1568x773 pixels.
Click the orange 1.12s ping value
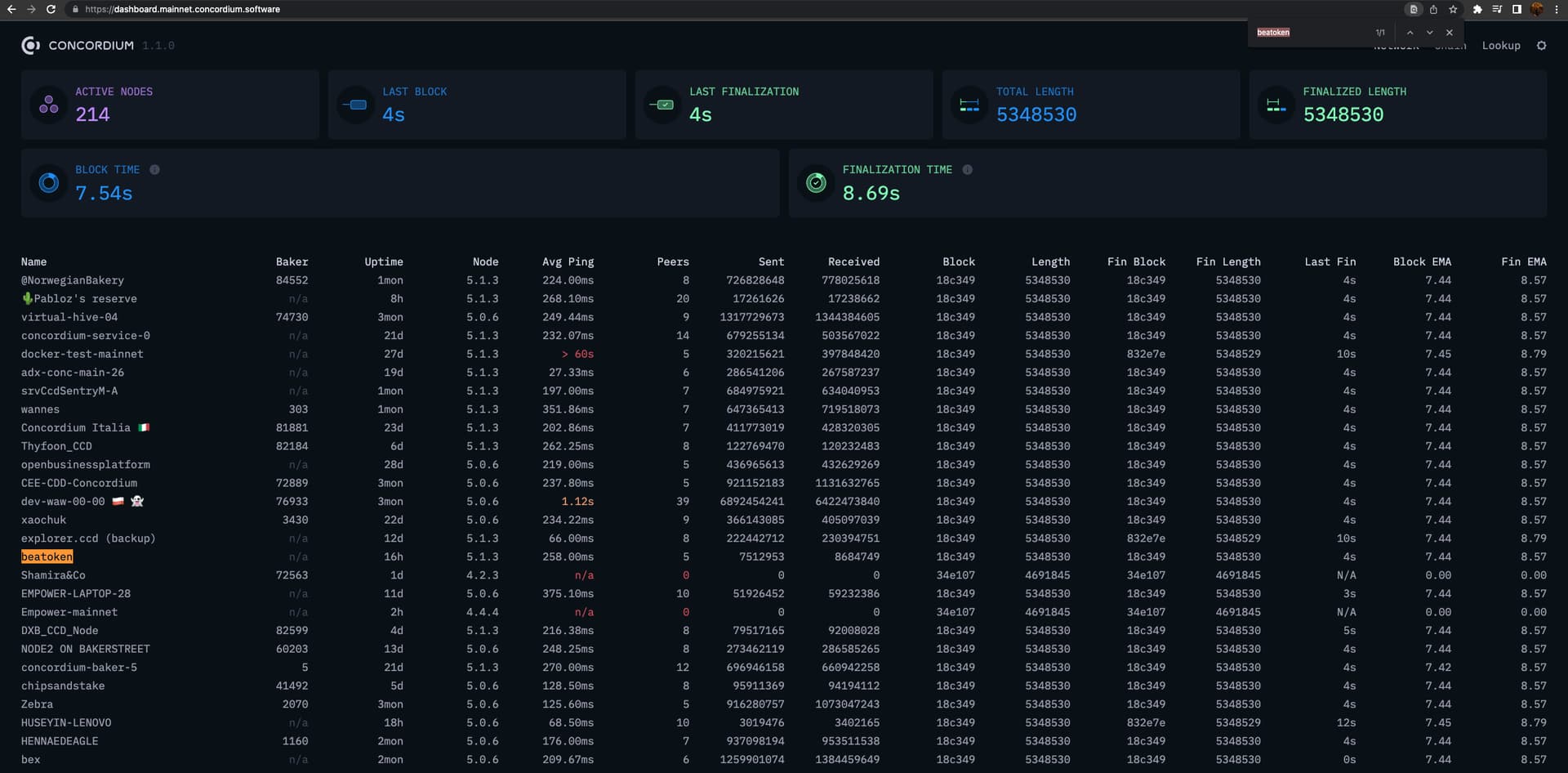tap(577, 501)
